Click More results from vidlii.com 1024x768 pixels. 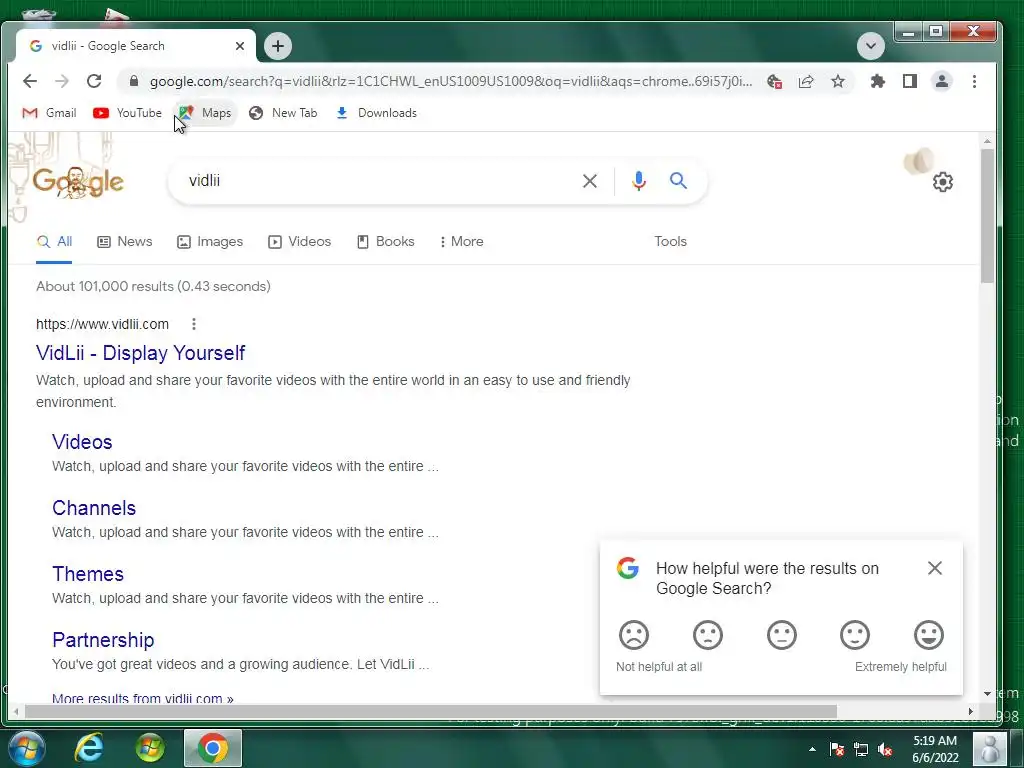(x=142, y=698)
